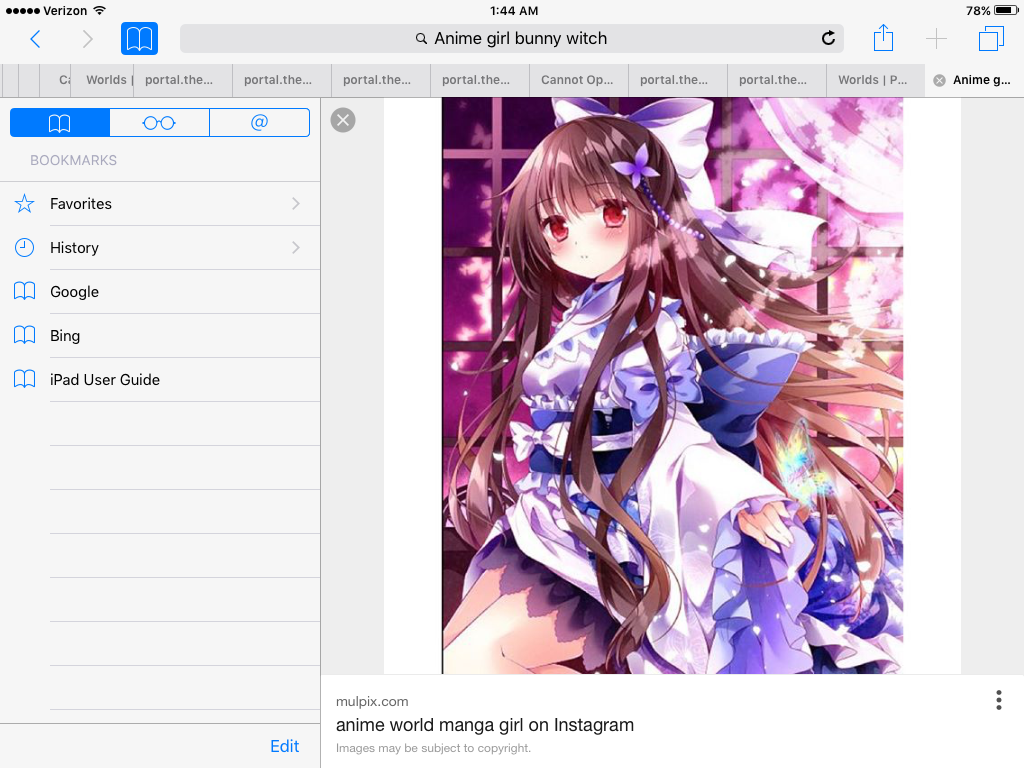The width and height of the screenshot is (1024, 768).
Task: Switch to Shared Links @ segment
Action: [259, 123]
